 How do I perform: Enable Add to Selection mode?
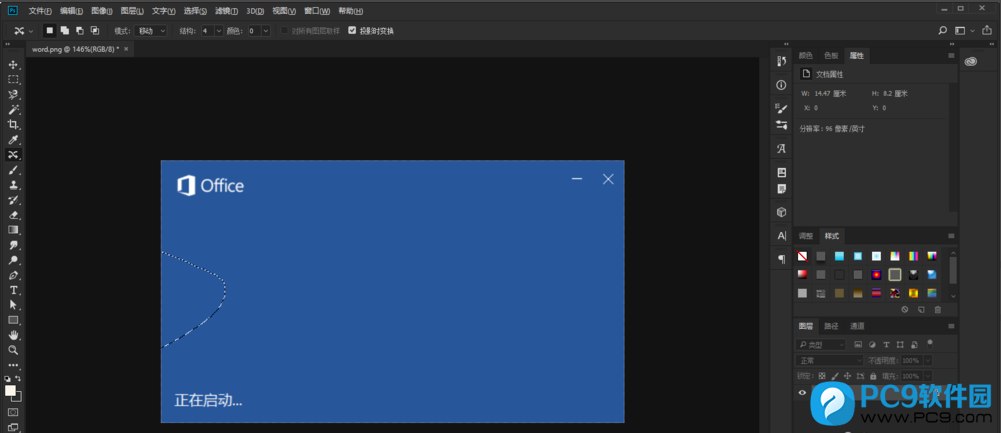point(65,30)
